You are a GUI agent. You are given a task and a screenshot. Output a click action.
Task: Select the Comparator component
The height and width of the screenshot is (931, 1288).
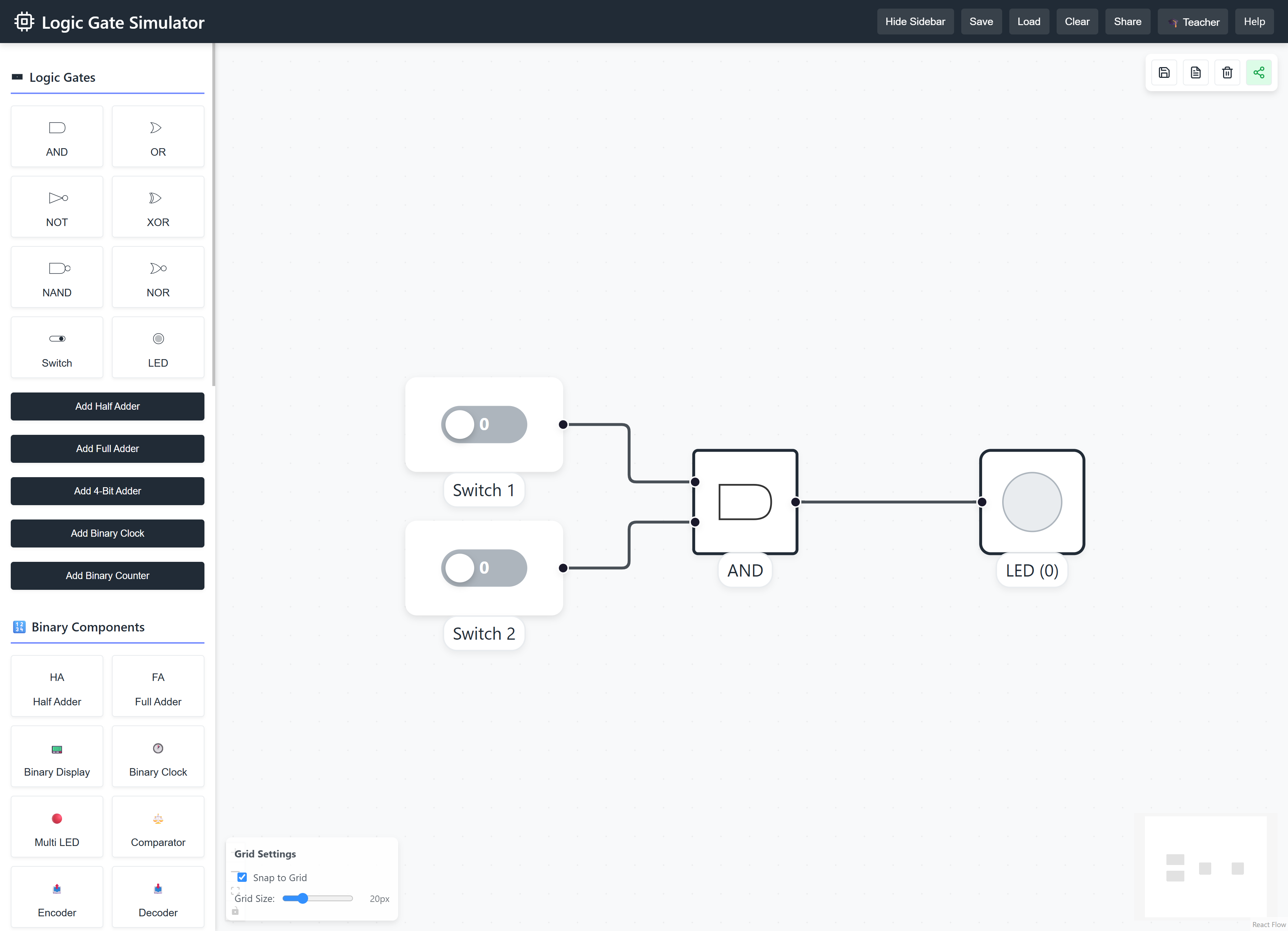point(158,827)
